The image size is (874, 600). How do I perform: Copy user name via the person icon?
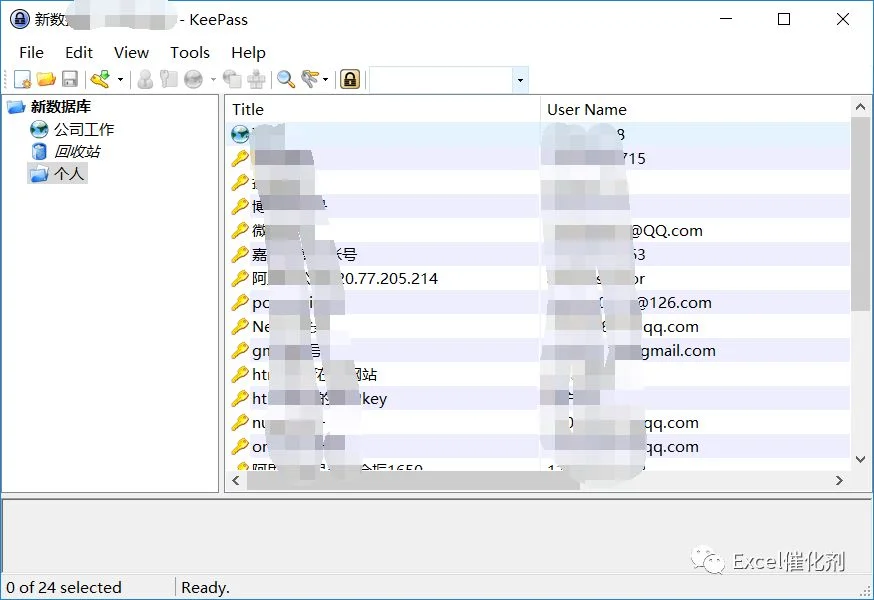click(145, 79)
